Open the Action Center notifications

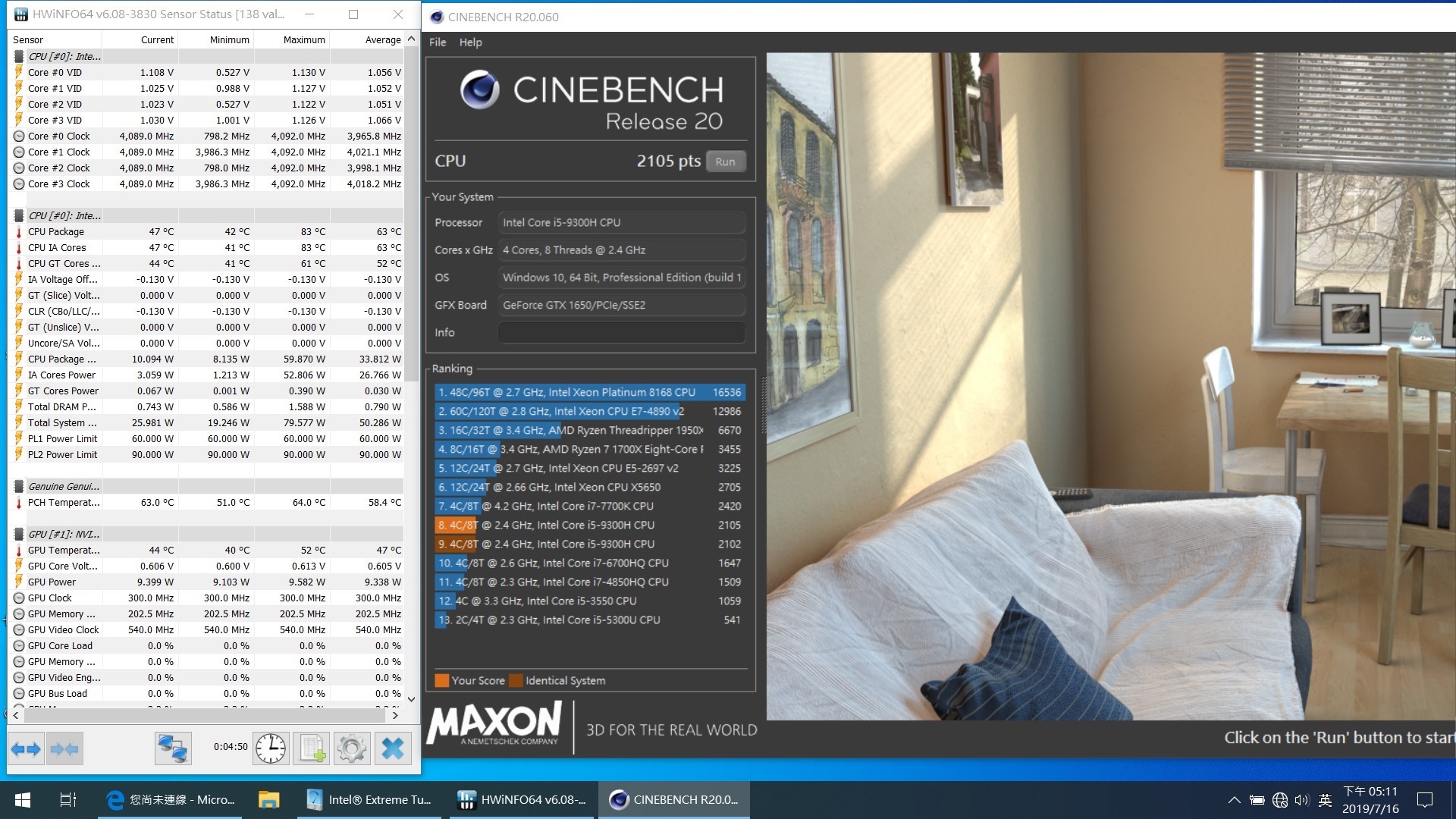1425,800
